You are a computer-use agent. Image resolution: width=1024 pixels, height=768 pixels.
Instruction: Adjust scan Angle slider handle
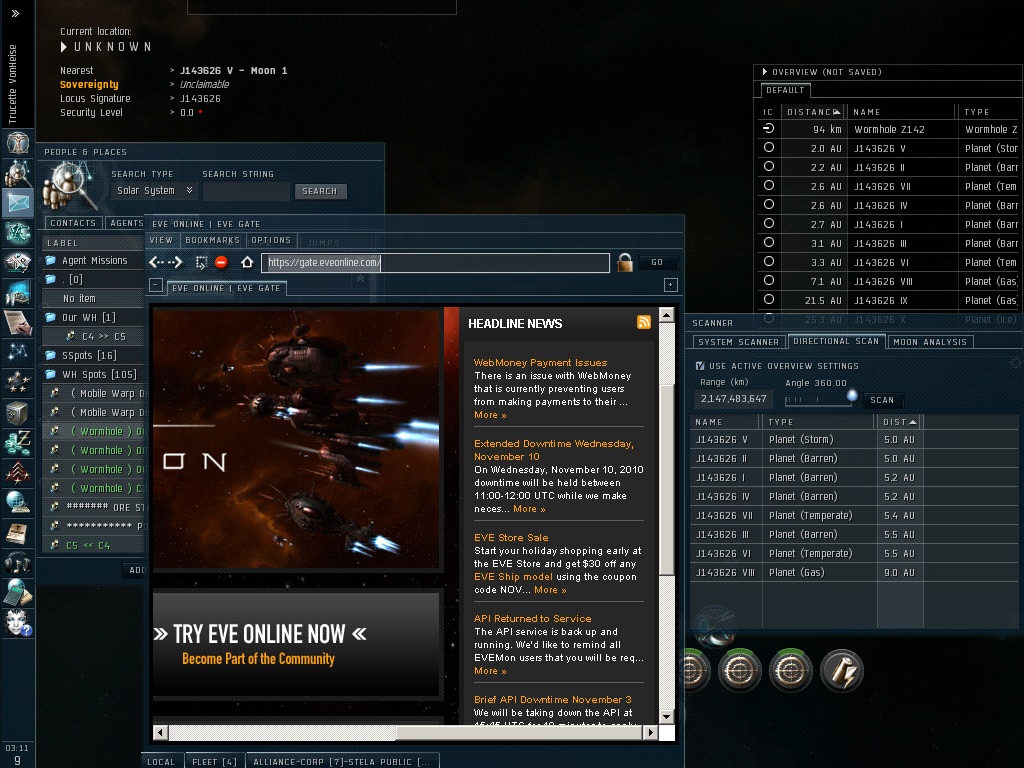pos(852,395)
